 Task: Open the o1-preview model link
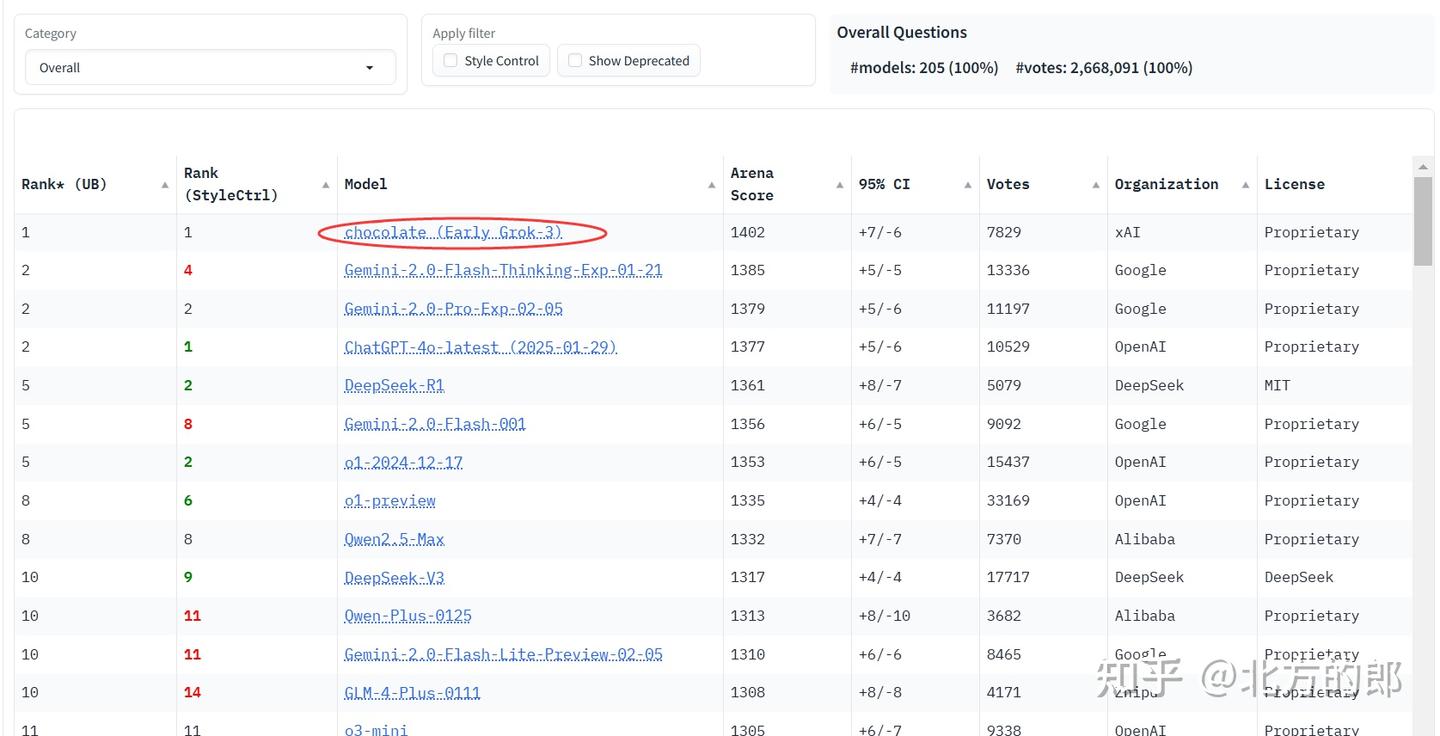coord(390,500)
